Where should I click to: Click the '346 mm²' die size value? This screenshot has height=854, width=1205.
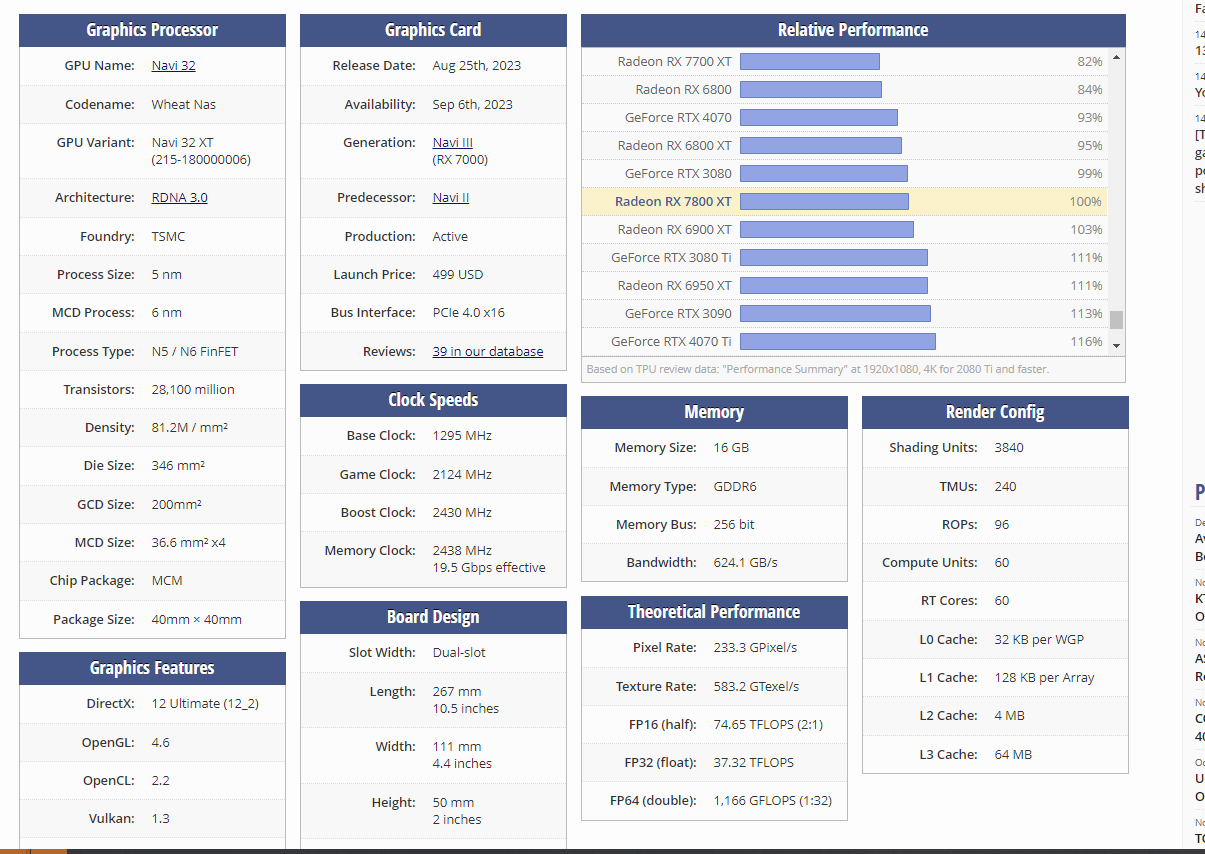point(179,466)
